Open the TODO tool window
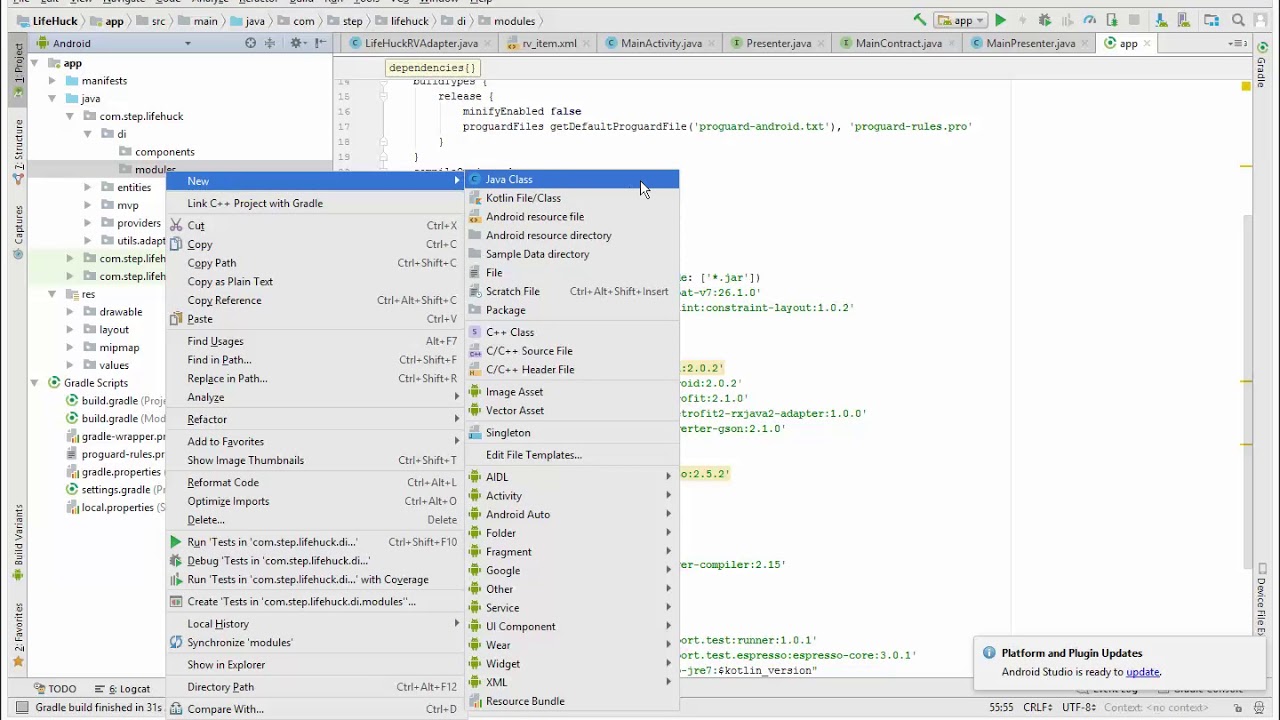 point(55,689)
